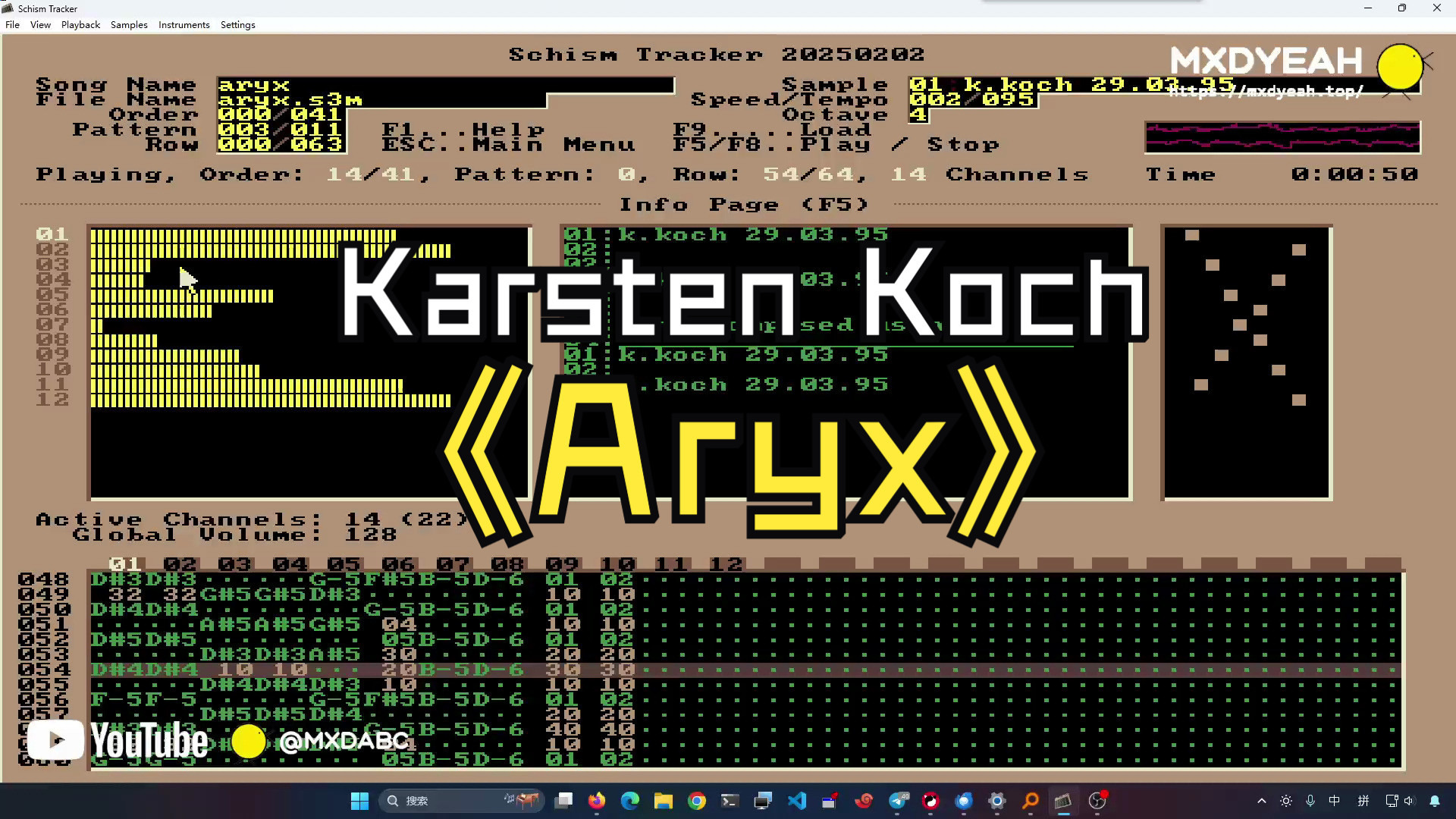Select channel 05 header in pattern view
This screenshot has width=1456, height=819.
(344, 564)
